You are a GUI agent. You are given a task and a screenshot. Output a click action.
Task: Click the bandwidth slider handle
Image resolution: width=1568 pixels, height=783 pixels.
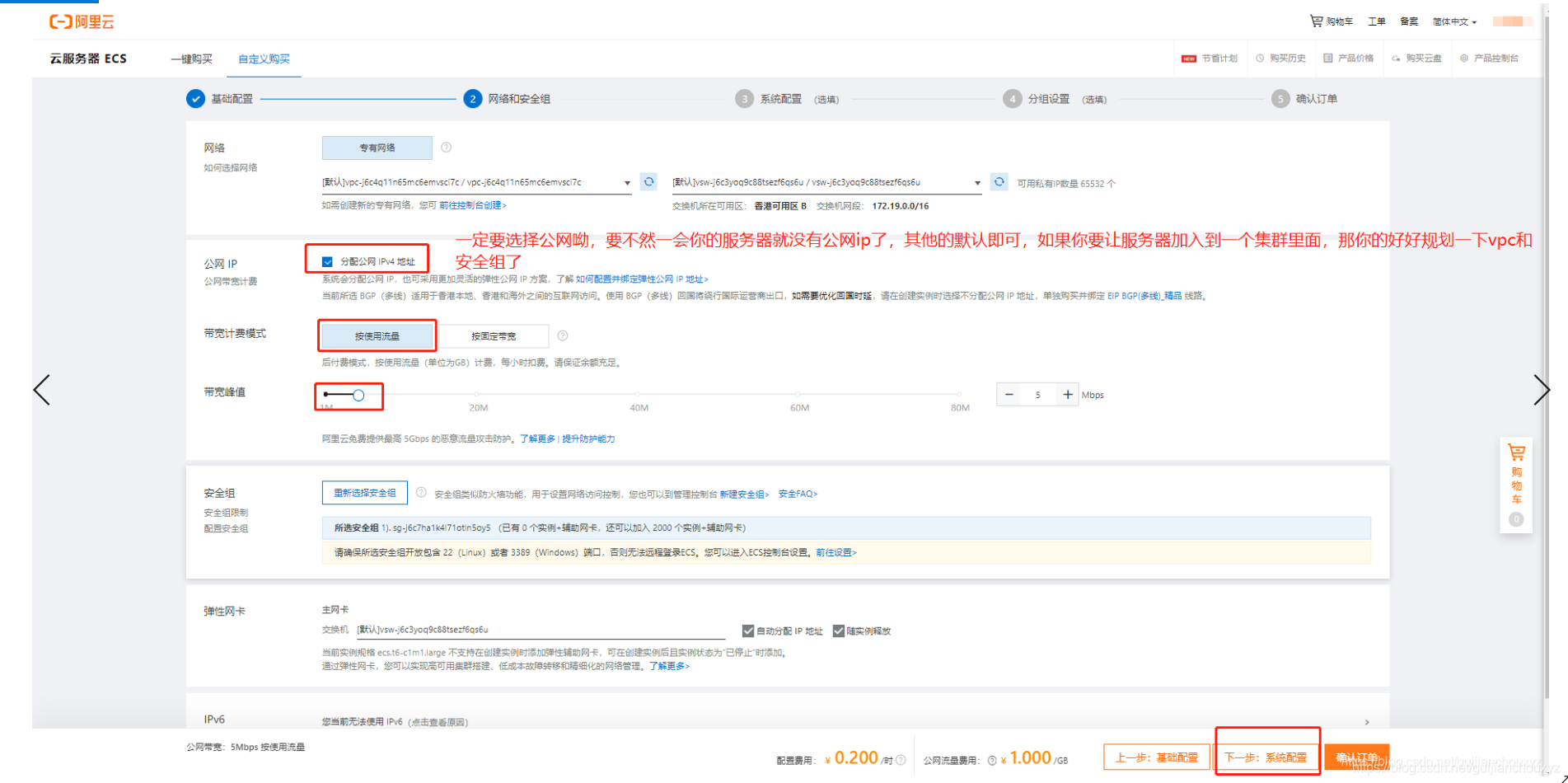pos(358,395)
